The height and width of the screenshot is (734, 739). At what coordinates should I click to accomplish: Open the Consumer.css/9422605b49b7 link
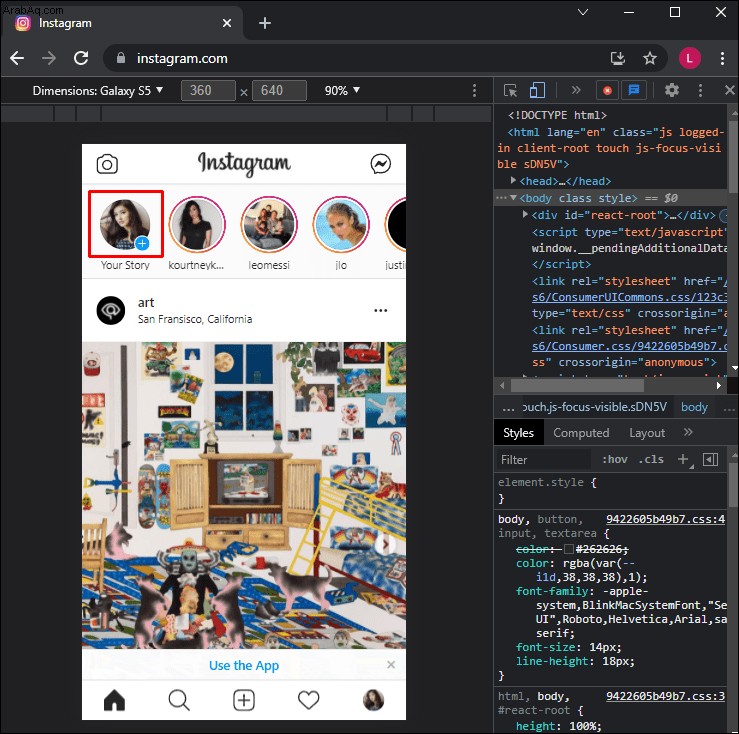coord(629,346)
